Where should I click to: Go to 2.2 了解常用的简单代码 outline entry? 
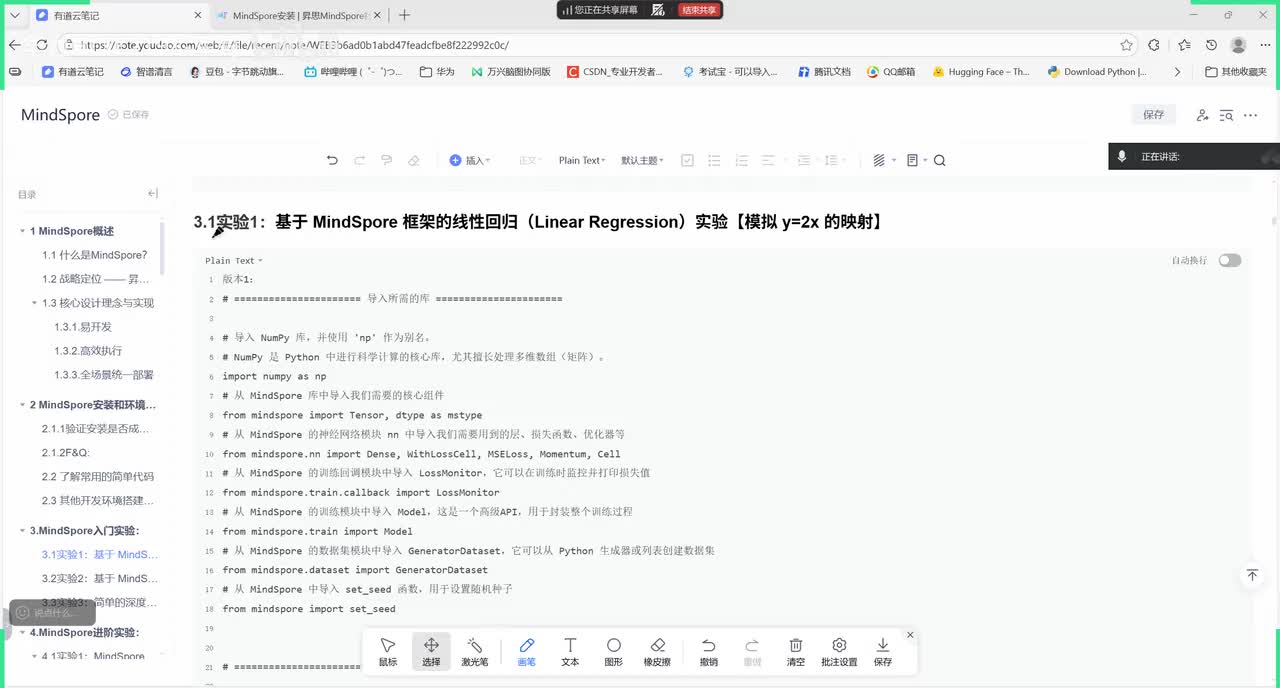coord(98,477)
